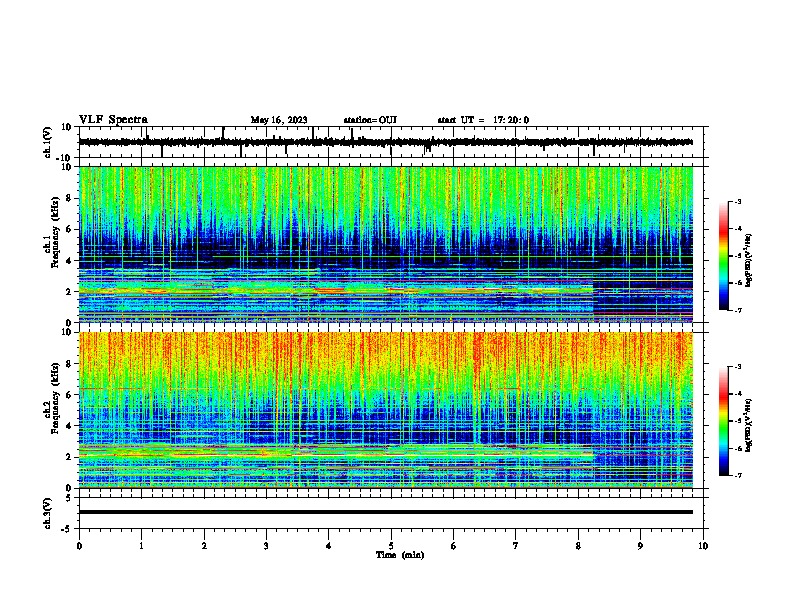Click the ch.2 color bar log(PSD) label

(749, 425)
